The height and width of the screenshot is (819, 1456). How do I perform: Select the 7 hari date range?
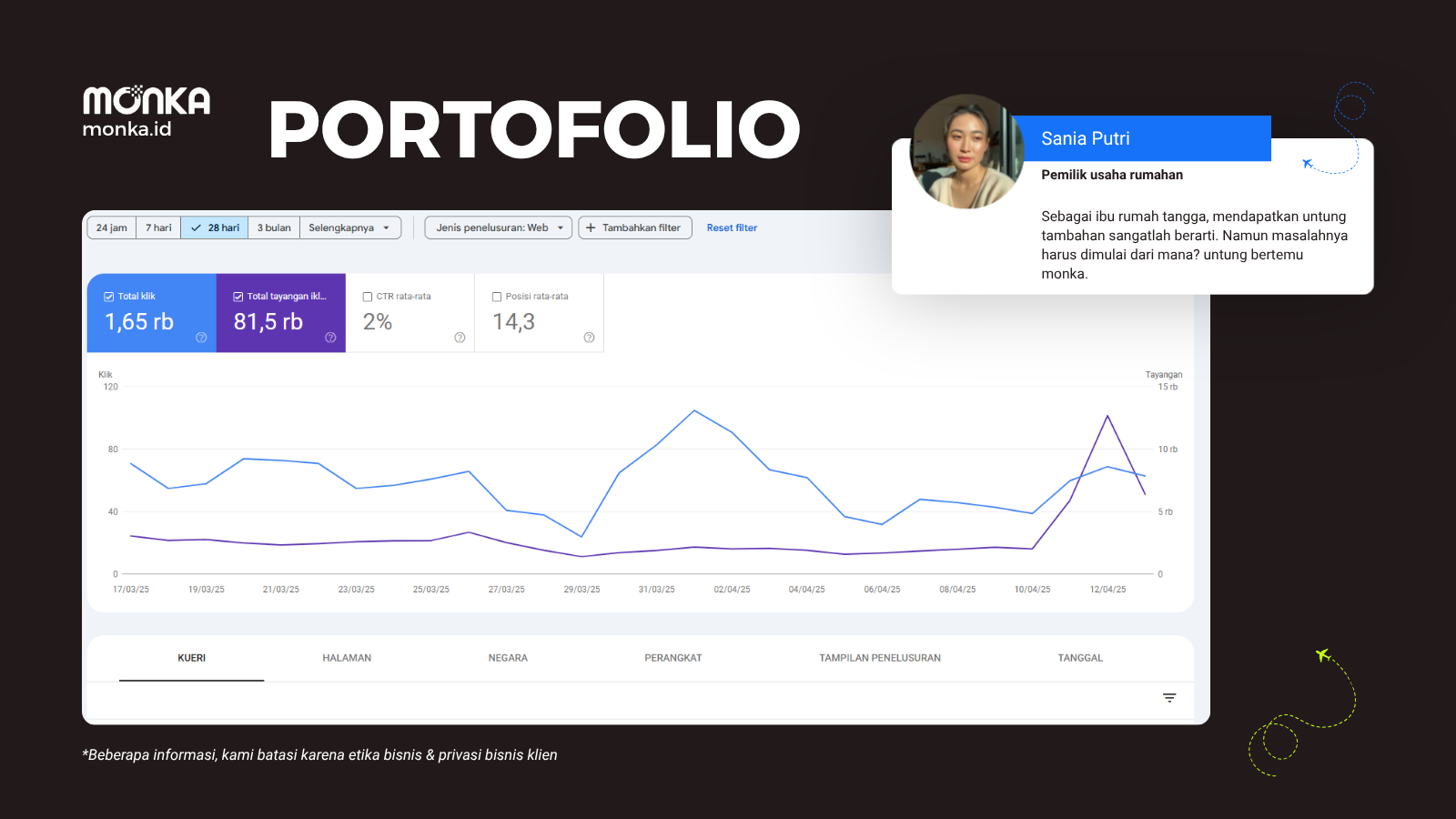tap(158, 227)
